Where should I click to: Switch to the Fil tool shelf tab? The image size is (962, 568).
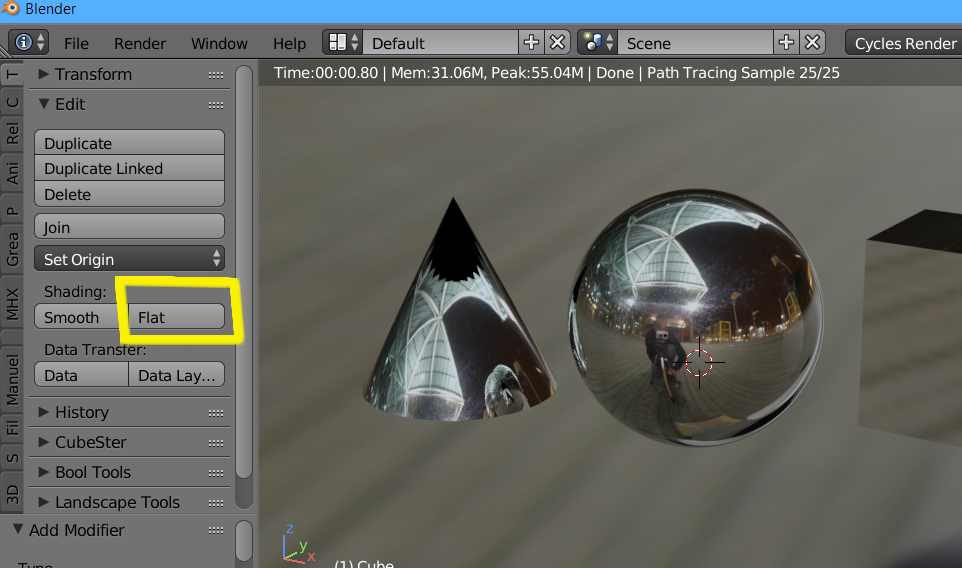pos(12,428)
